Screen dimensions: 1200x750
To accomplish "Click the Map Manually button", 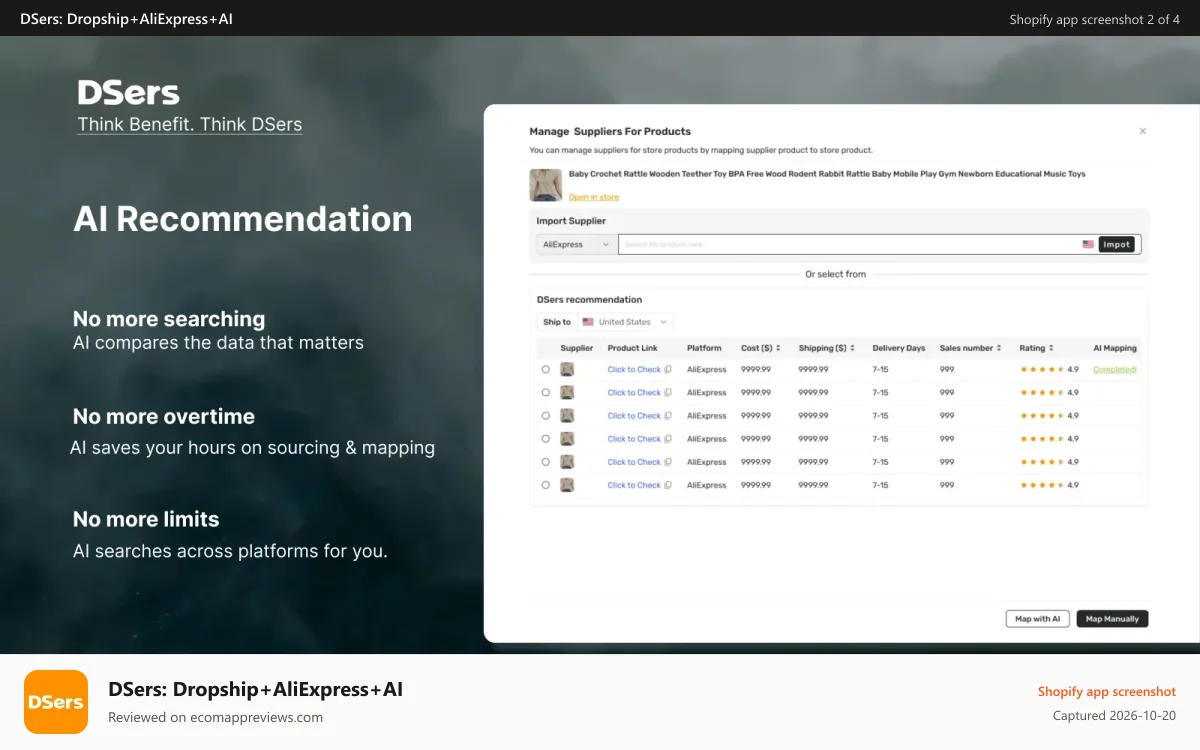I will point(1112,619).
